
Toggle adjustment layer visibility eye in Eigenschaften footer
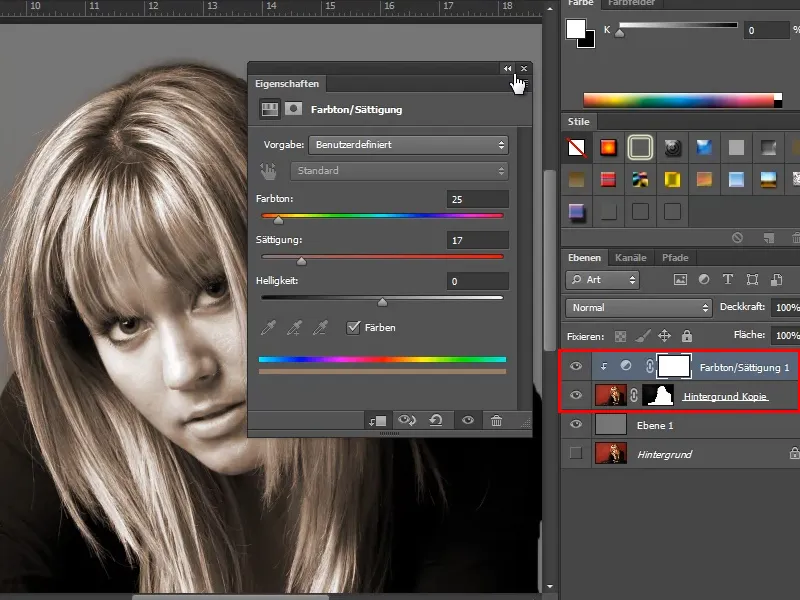pyautogui.click(x=468, y=420)
